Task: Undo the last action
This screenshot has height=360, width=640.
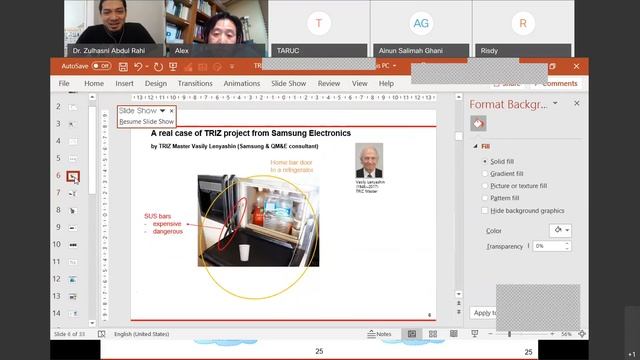Action: point(138,66)
